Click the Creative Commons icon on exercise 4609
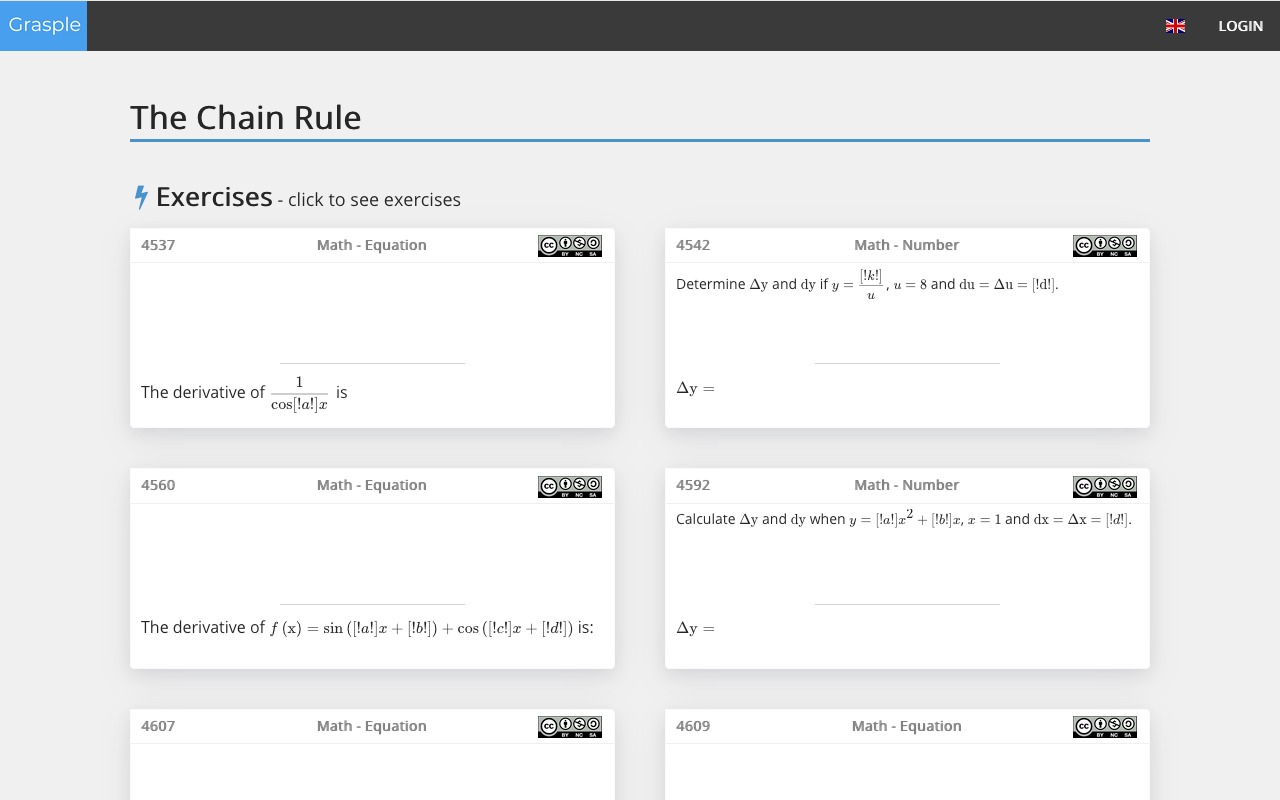This screenshot has height=800, width=1280. click(1104, 727)
